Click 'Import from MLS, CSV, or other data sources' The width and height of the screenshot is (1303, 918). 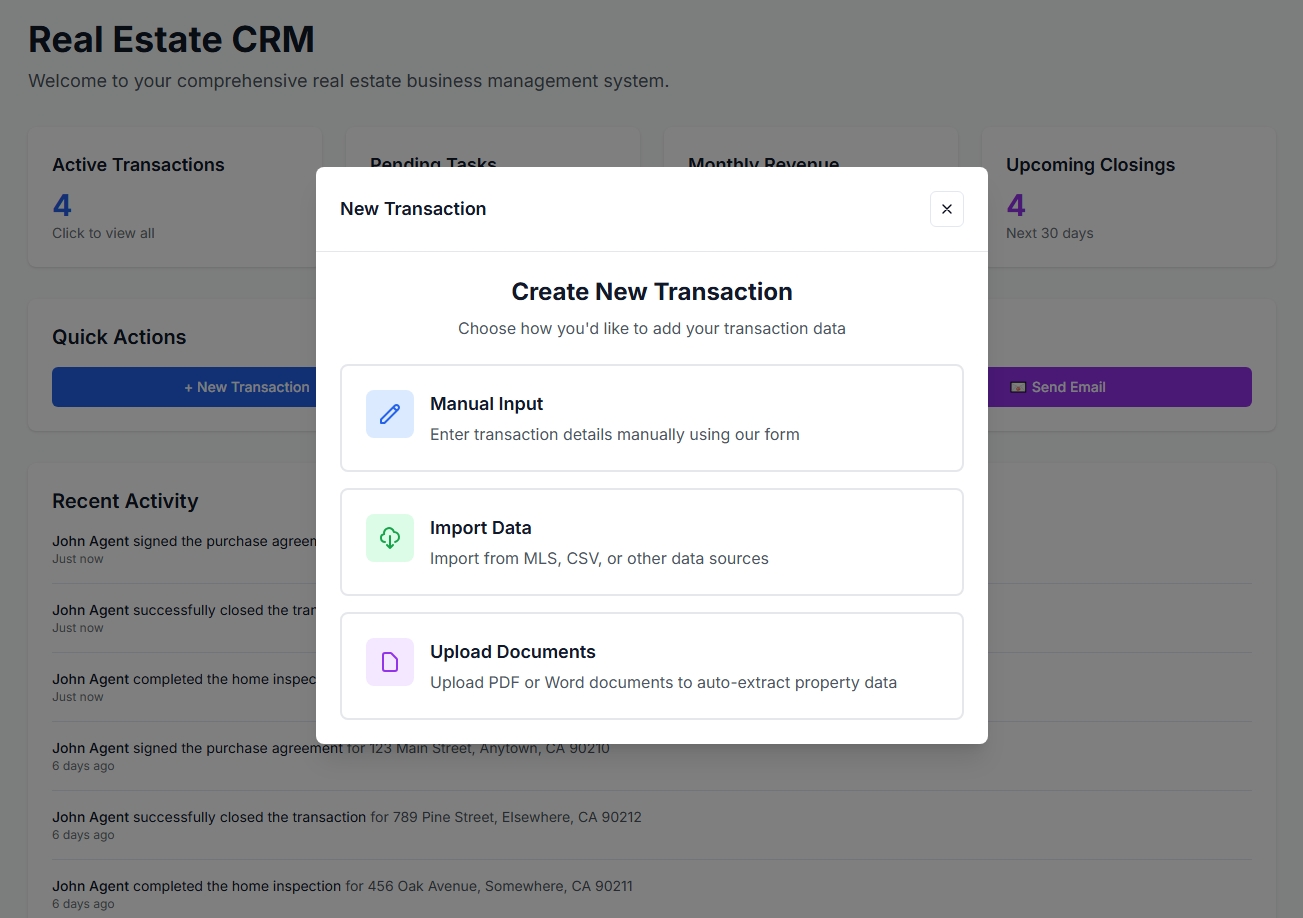coord(599,558)
